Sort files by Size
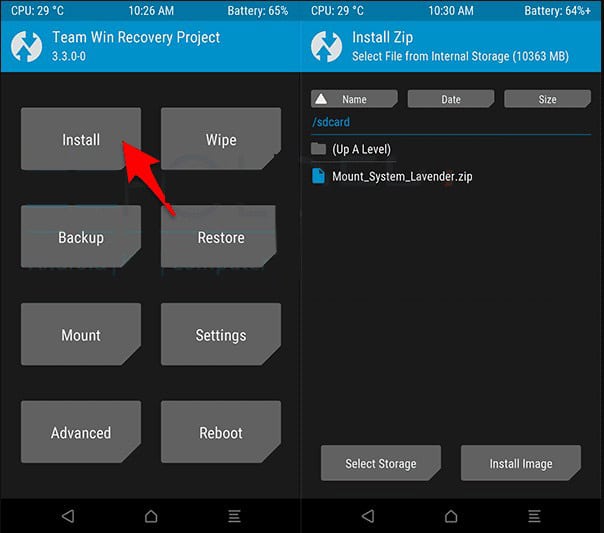Viewport: 604px width, 533px height. [547, 99]
